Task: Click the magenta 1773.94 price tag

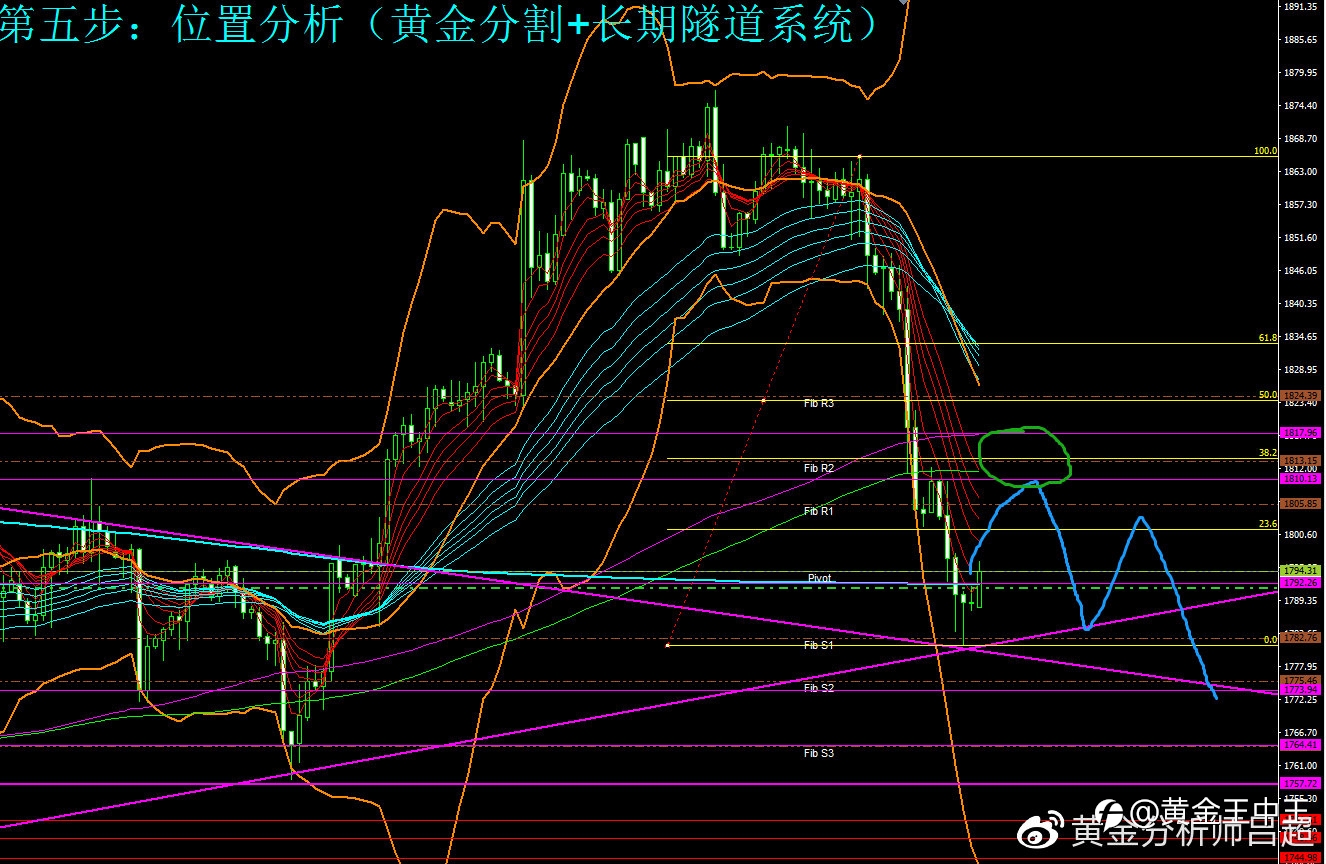Action: (1300, 690)
